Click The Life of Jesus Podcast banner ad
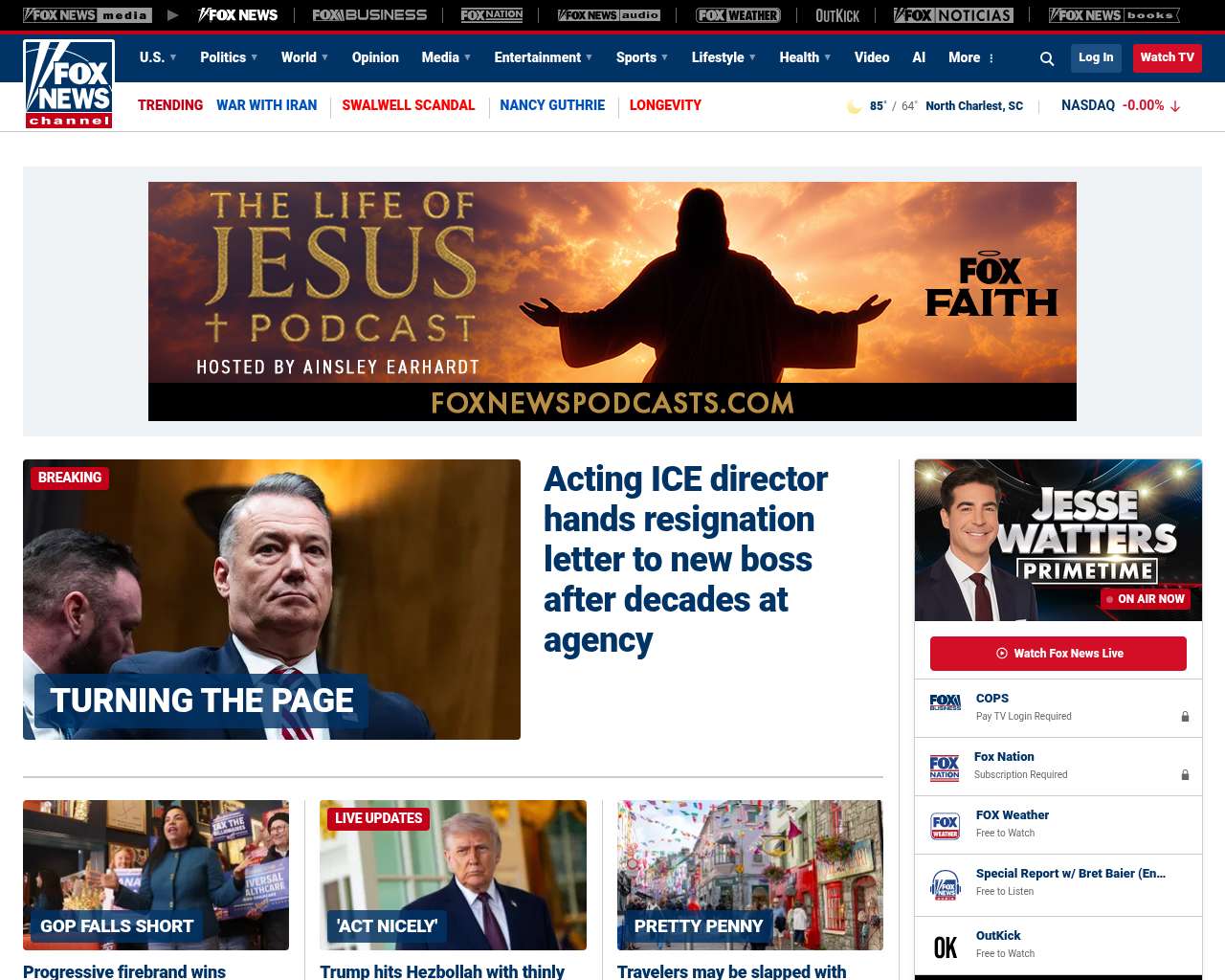1225x980 pixels. 612,301
